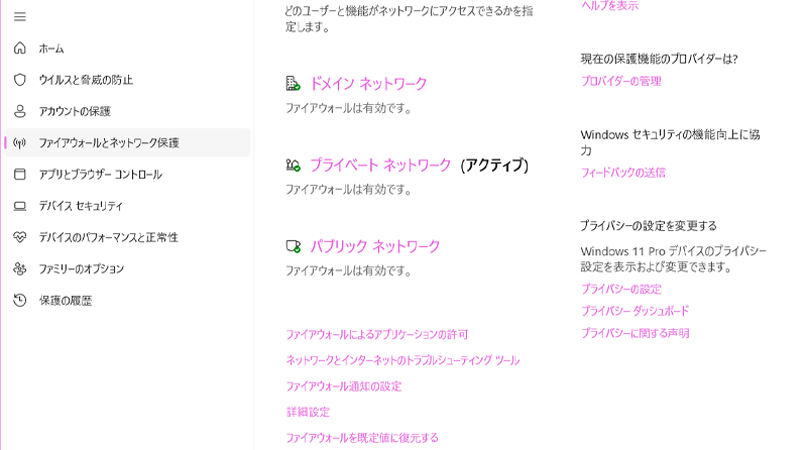
Task: Click the プロバイダーの管理 link
Action: pyautogui.click(x=621, y=81)
